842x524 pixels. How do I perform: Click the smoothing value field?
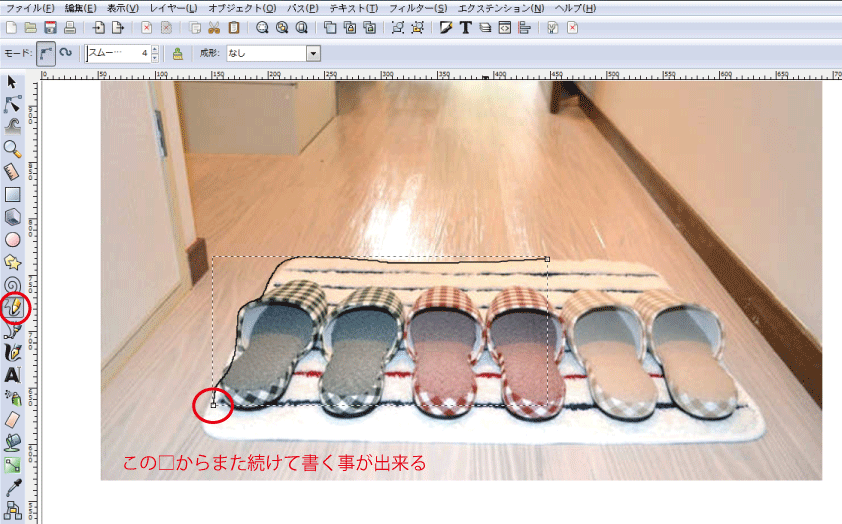coord(117,53)
